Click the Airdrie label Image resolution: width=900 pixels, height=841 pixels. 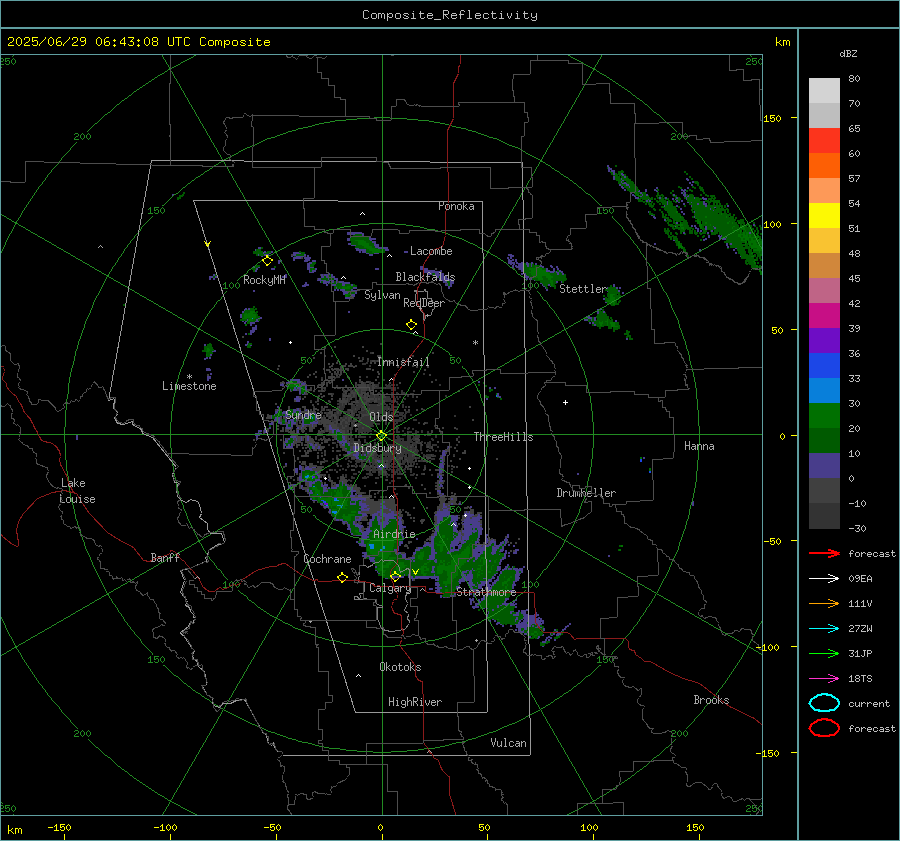coord(394,534)
